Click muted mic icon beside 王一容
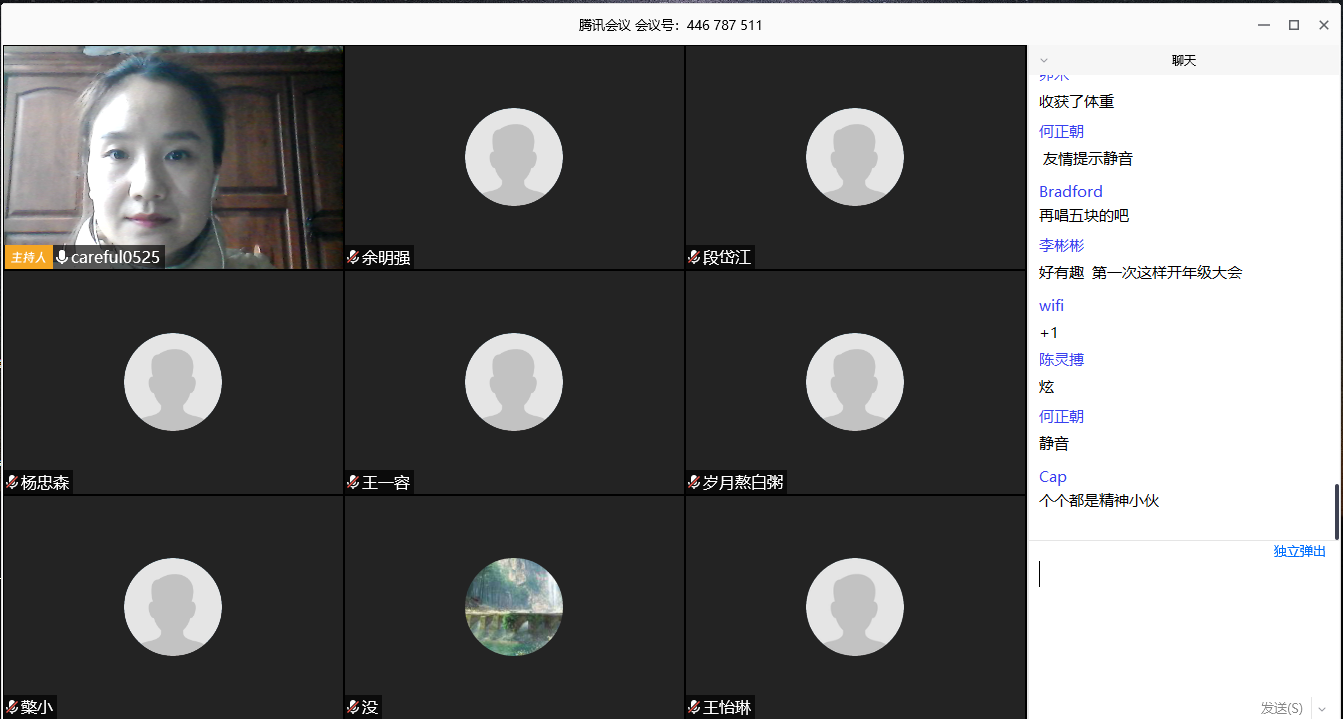Screen dimensions: 1343x719 pyautogui.click(x=353, y=483)
